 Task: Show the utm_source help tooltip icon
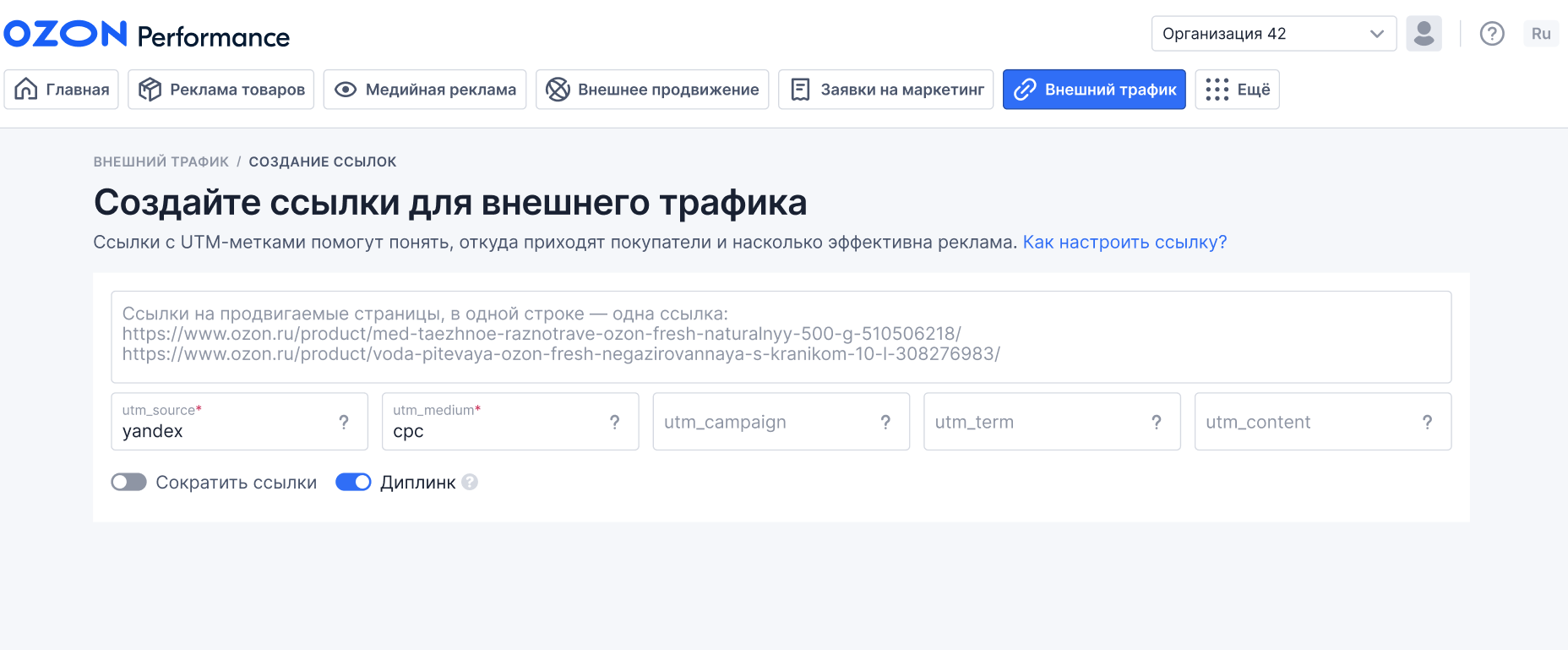tap(344, 422)
